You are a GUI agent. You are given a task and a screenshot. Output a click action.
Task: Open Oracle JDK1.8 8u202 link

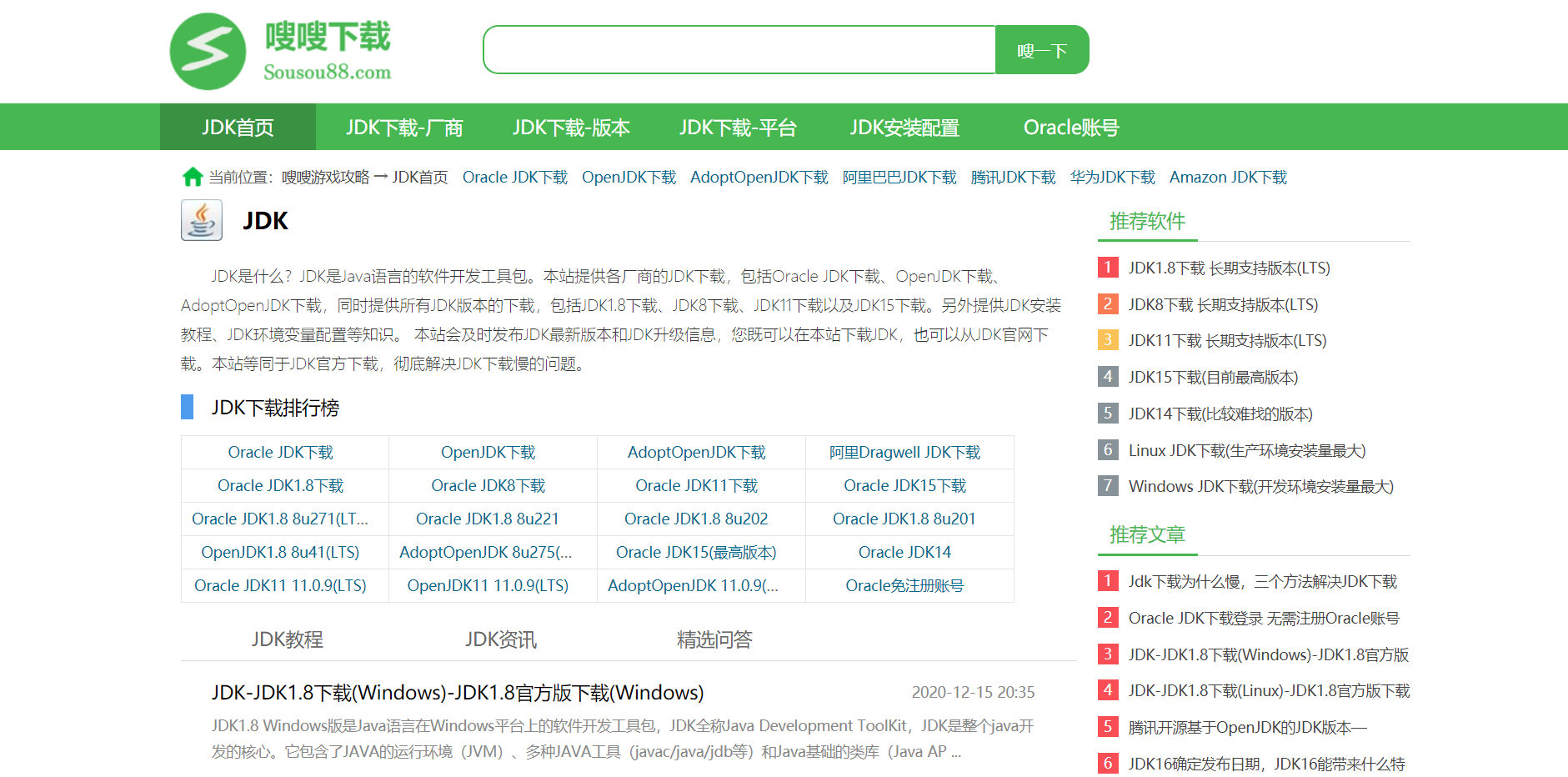coord(696,519)
